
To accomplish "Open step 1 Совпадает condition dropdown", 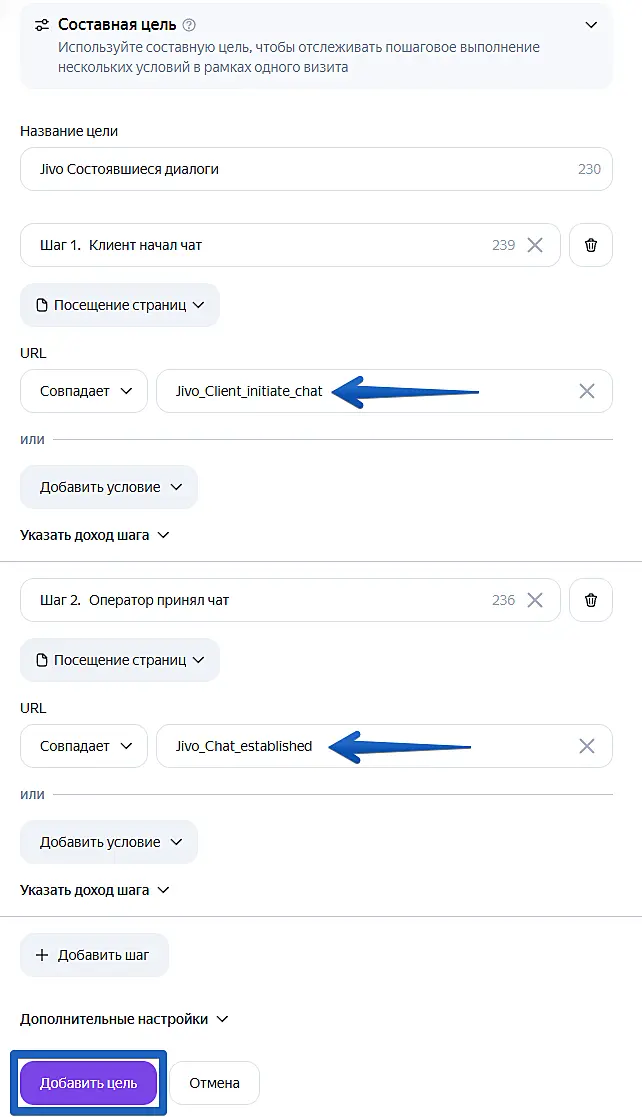I will point(84,391).
